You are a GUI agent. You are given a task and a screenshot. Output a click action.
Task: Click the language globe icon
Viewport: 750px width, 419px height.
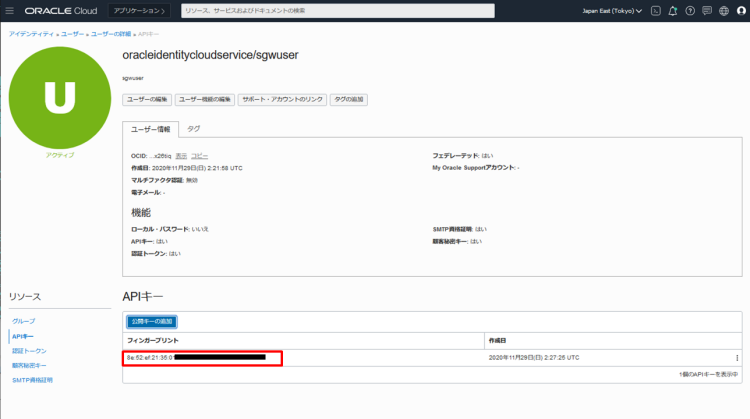point(723,11)
